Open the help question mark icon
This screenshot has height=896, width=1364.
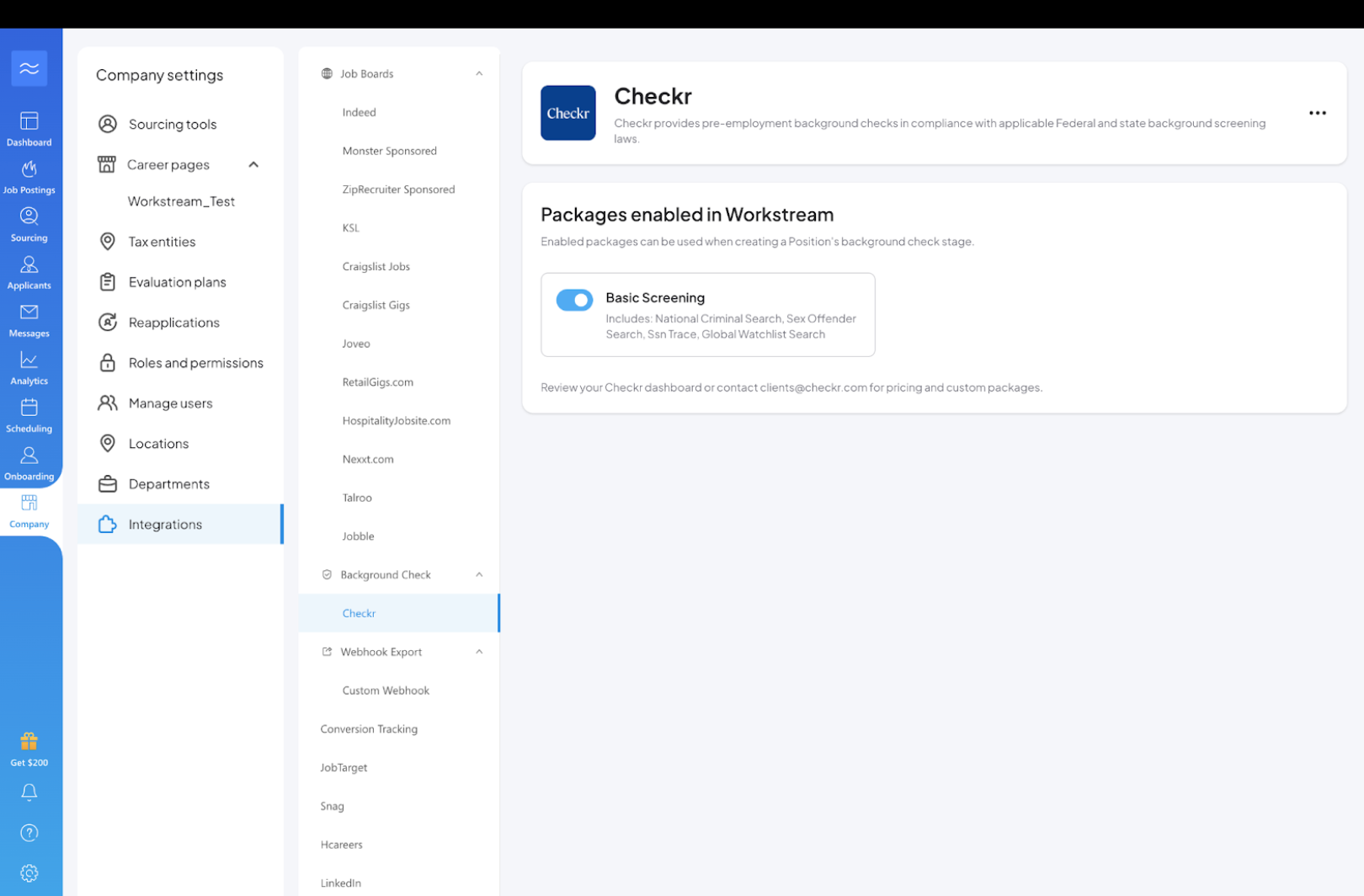(x=29, y=833)
